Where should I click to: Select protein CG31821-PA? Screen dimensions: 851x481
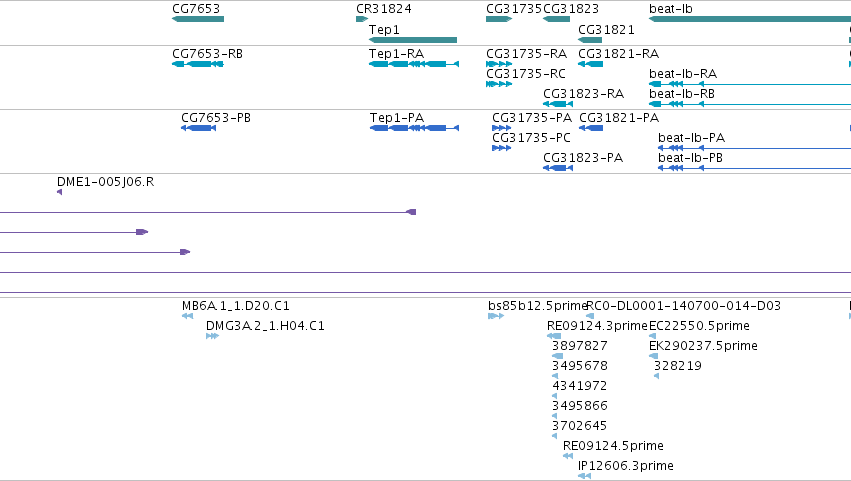[591, 128]
